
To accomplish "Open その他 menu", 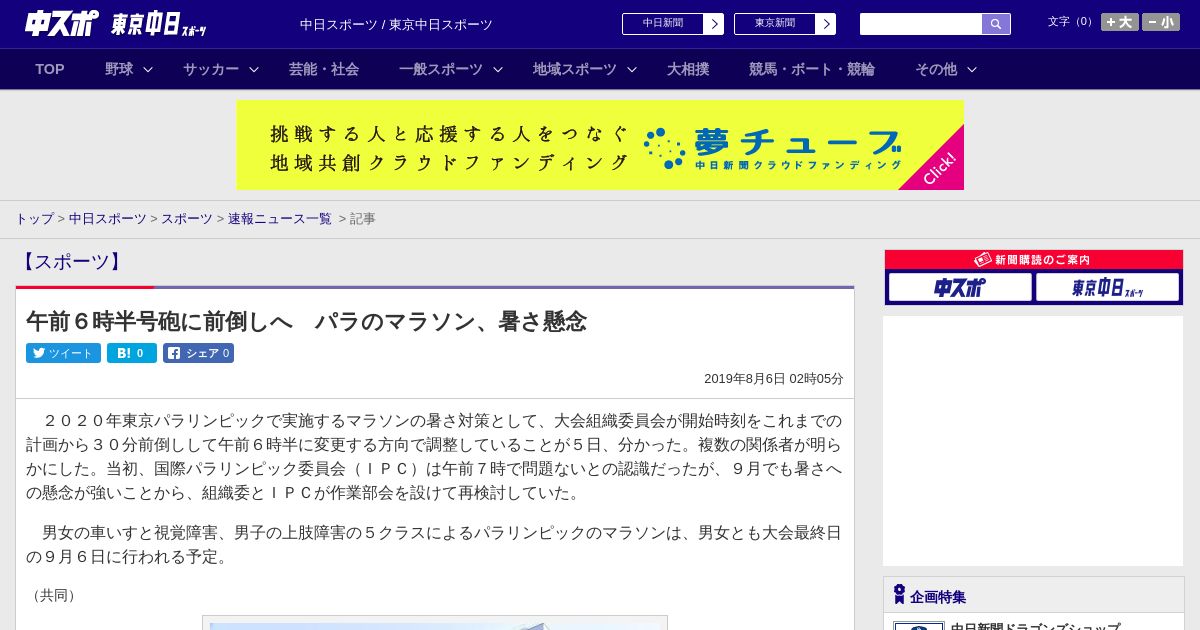I will click(x=936, y=69).
